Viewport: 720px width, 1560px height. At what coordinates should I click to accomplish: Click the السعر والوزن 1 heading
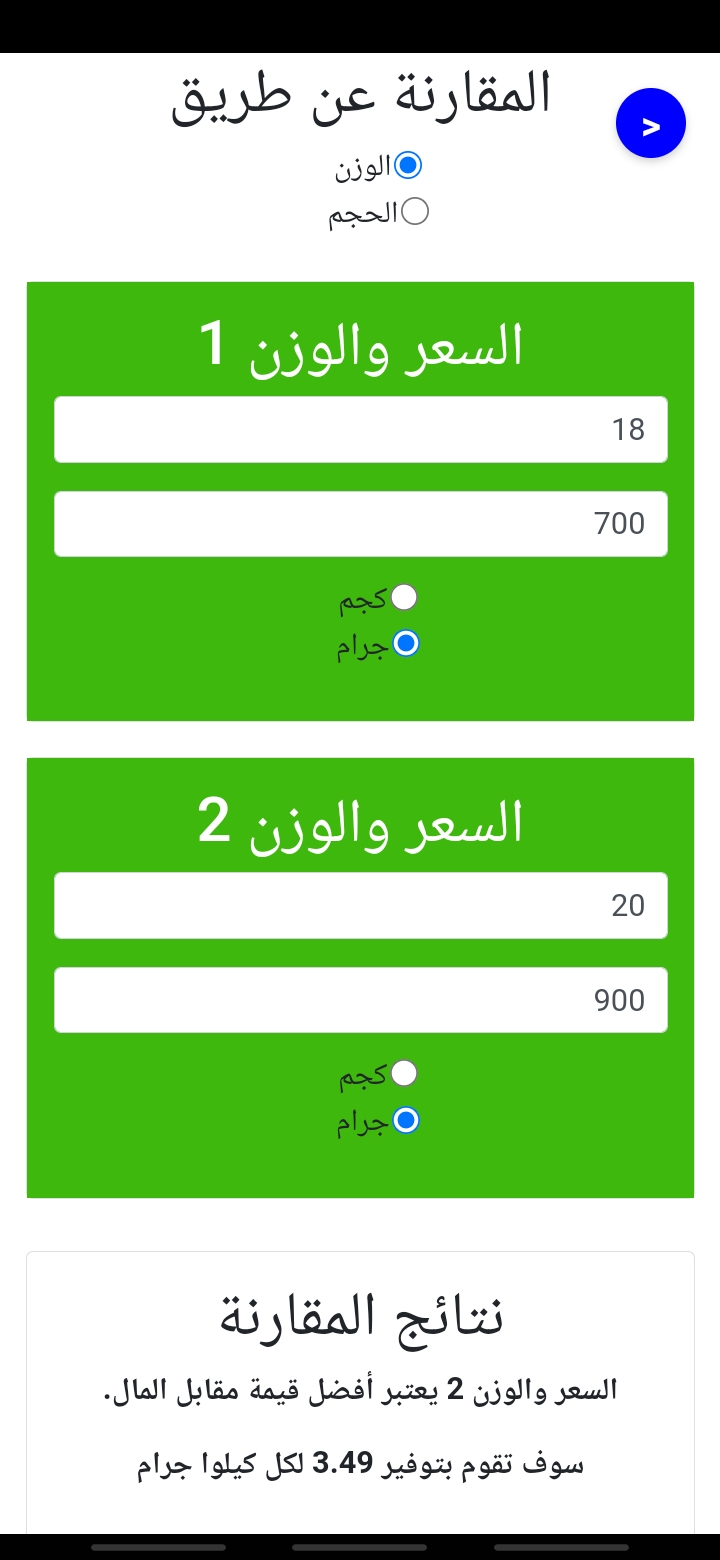(361, 345)
